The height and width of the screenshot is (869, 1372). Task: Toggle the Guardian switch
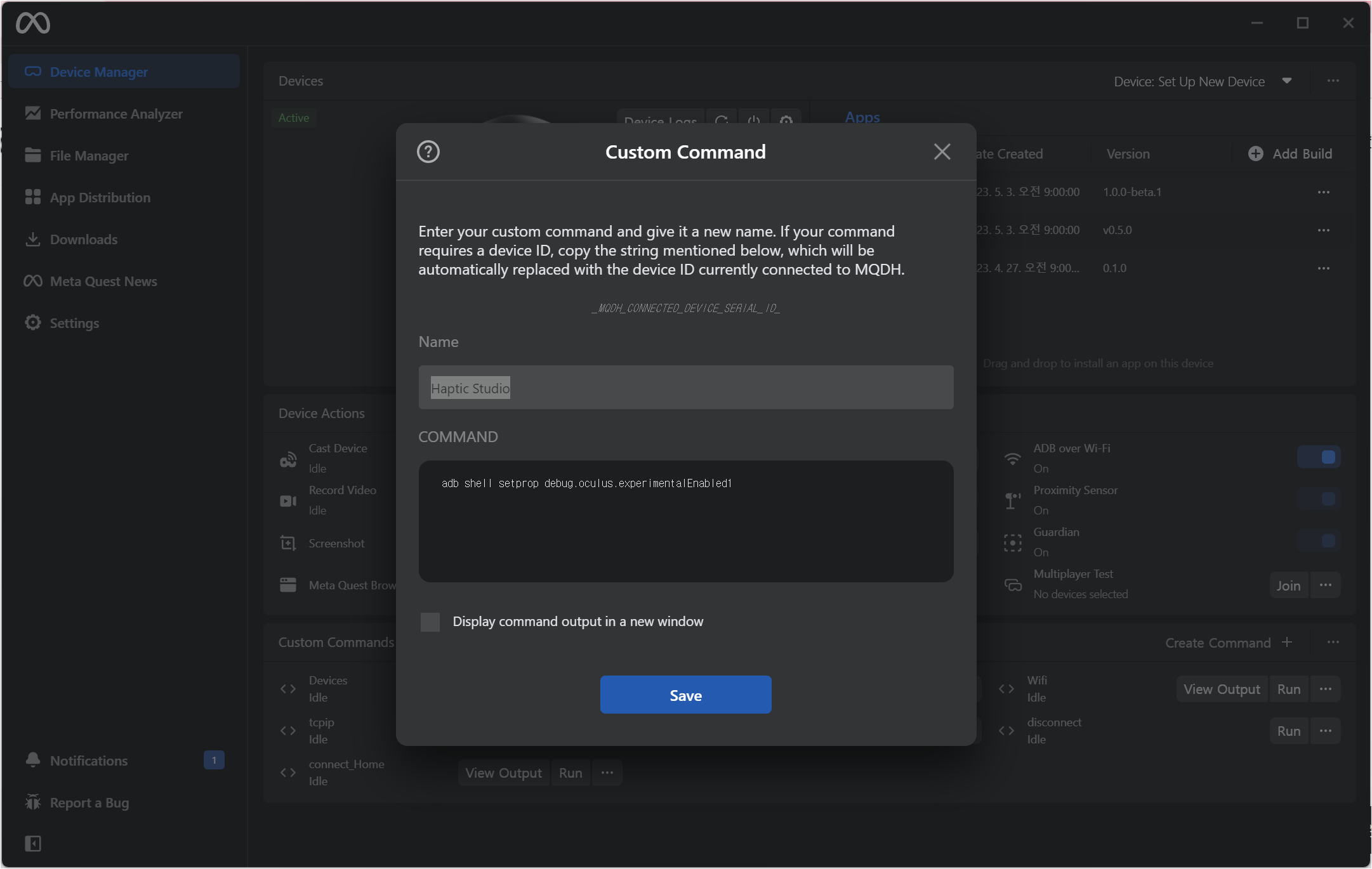click(1319, 541)
